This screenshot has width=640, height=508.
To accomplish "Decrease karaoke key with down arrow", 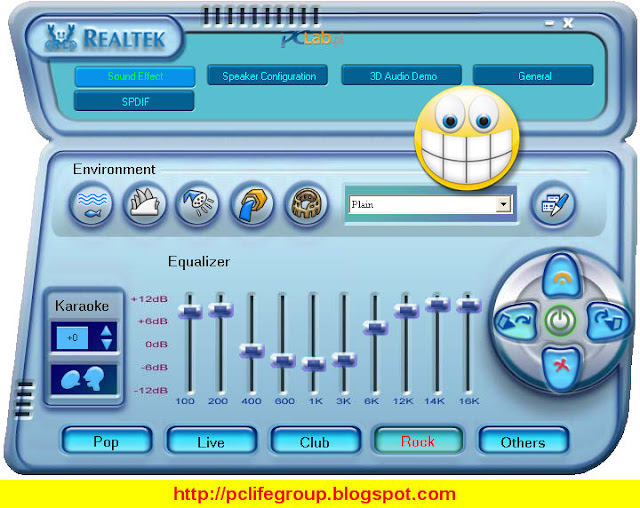I will click(x=106, y=345).
